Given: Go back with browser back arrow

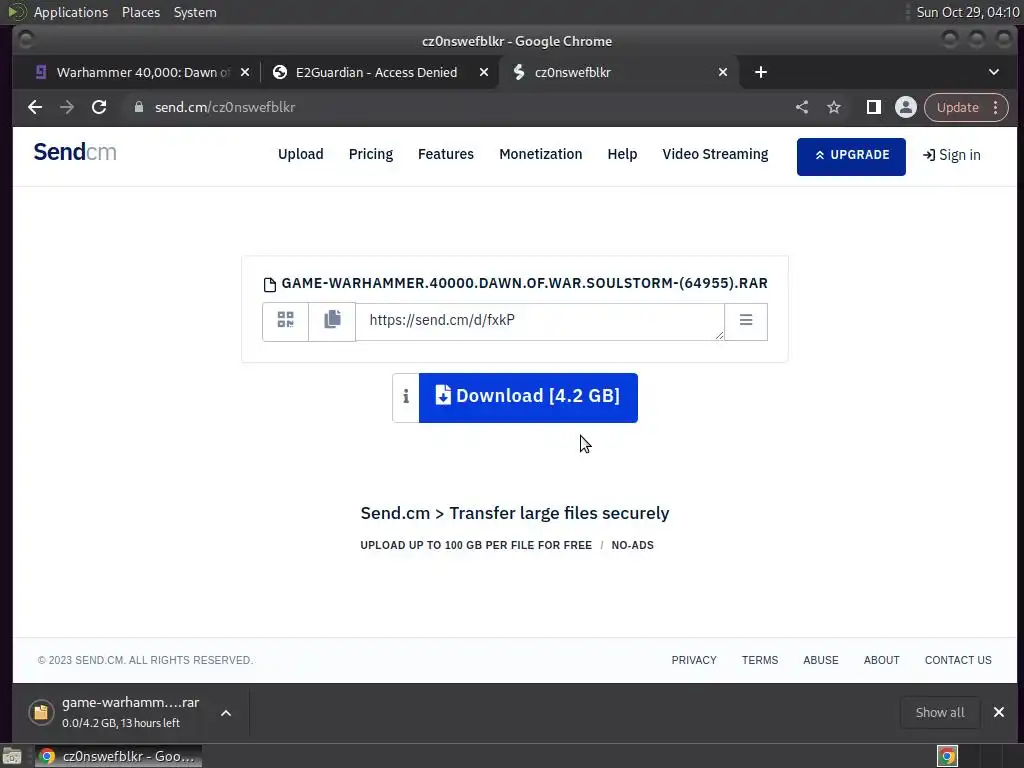Looking at the screenshot, I should pyautogui.click(x=35, y=107).
